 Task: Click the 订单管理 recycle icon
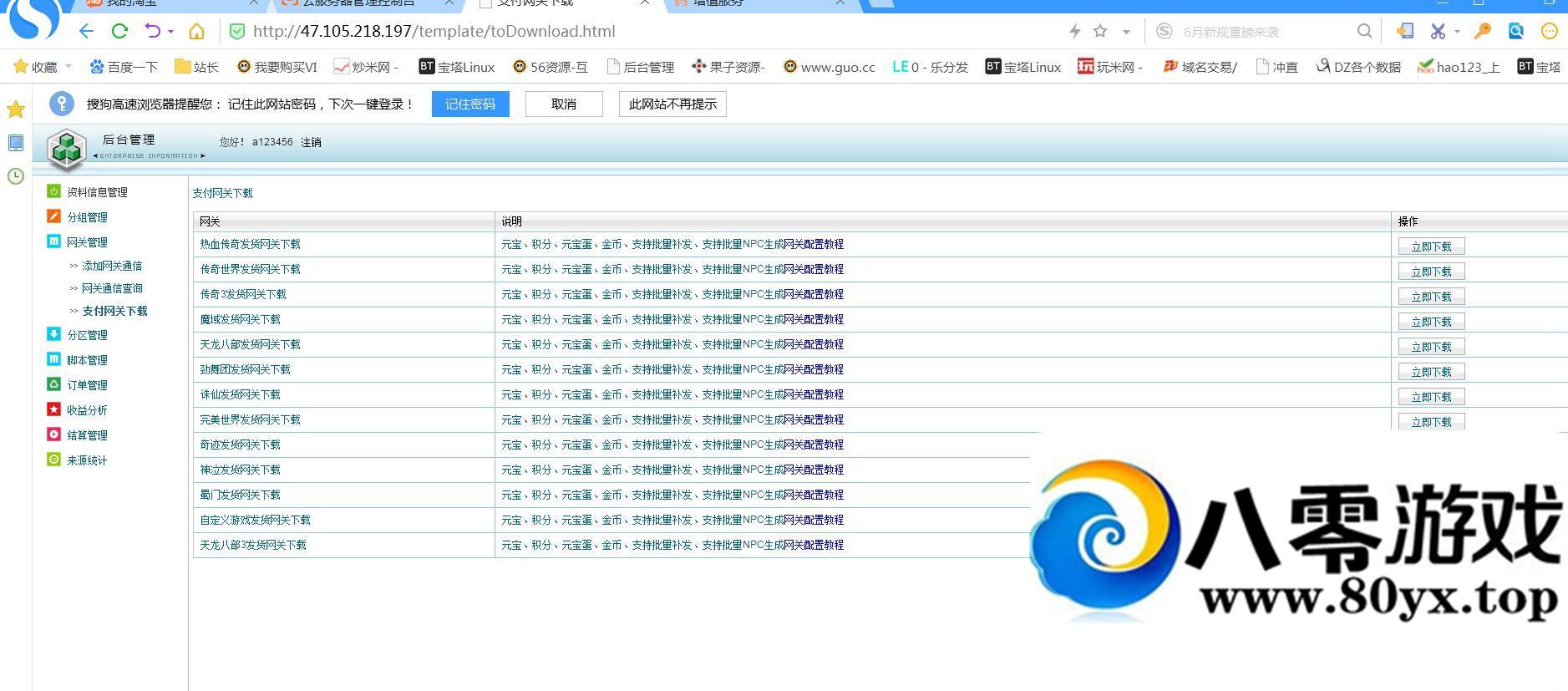pyautogui.click(x=53, y=384)
